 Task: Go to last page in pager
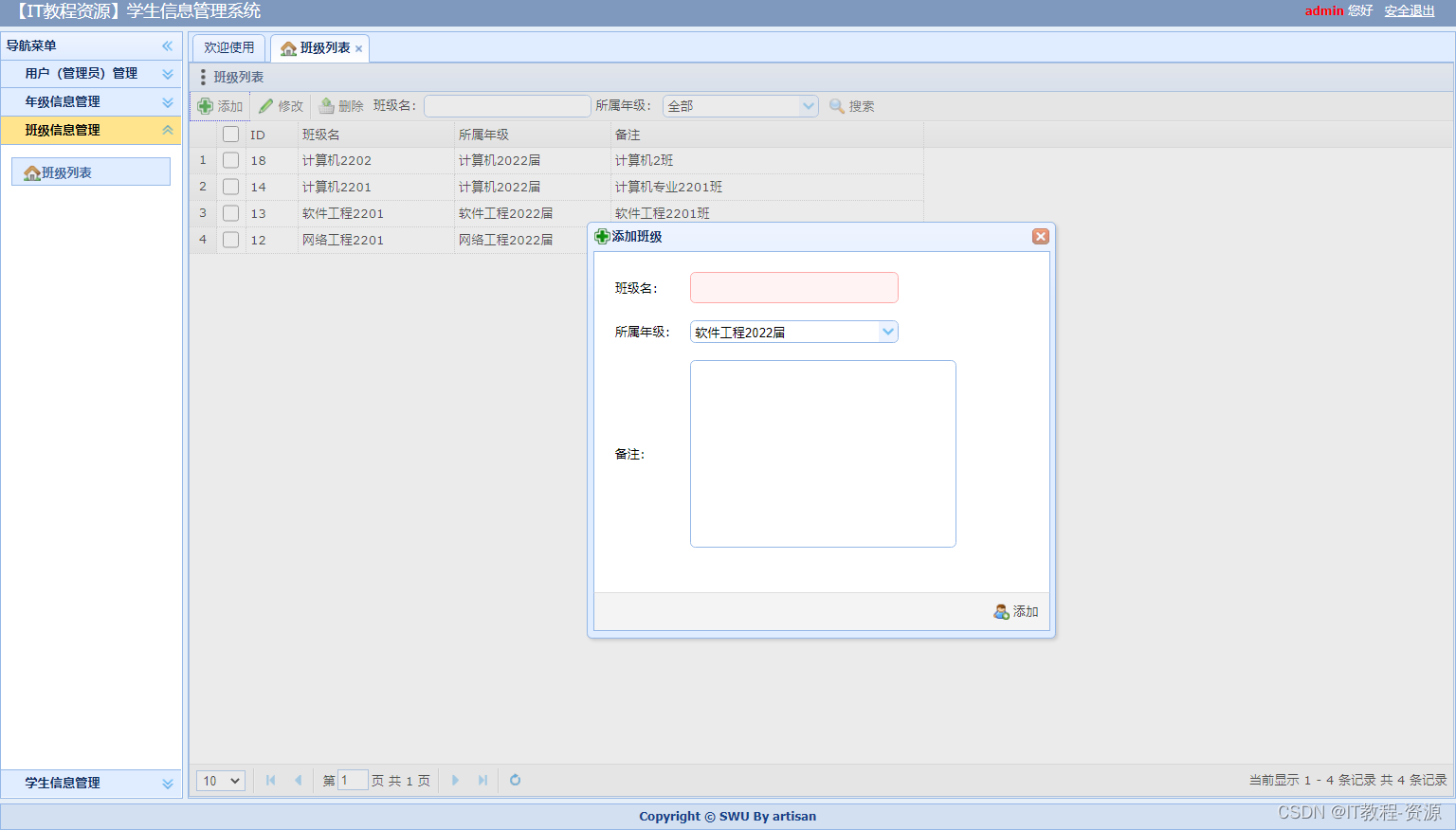pyautogui.click(x=482, y=781)
